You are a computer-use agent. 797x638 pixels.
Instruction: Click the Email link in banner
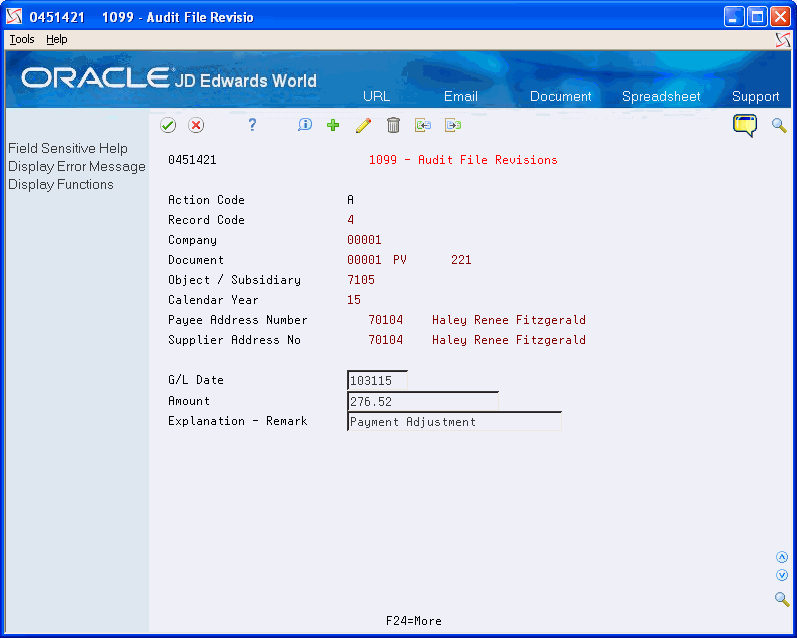[461, 96]
